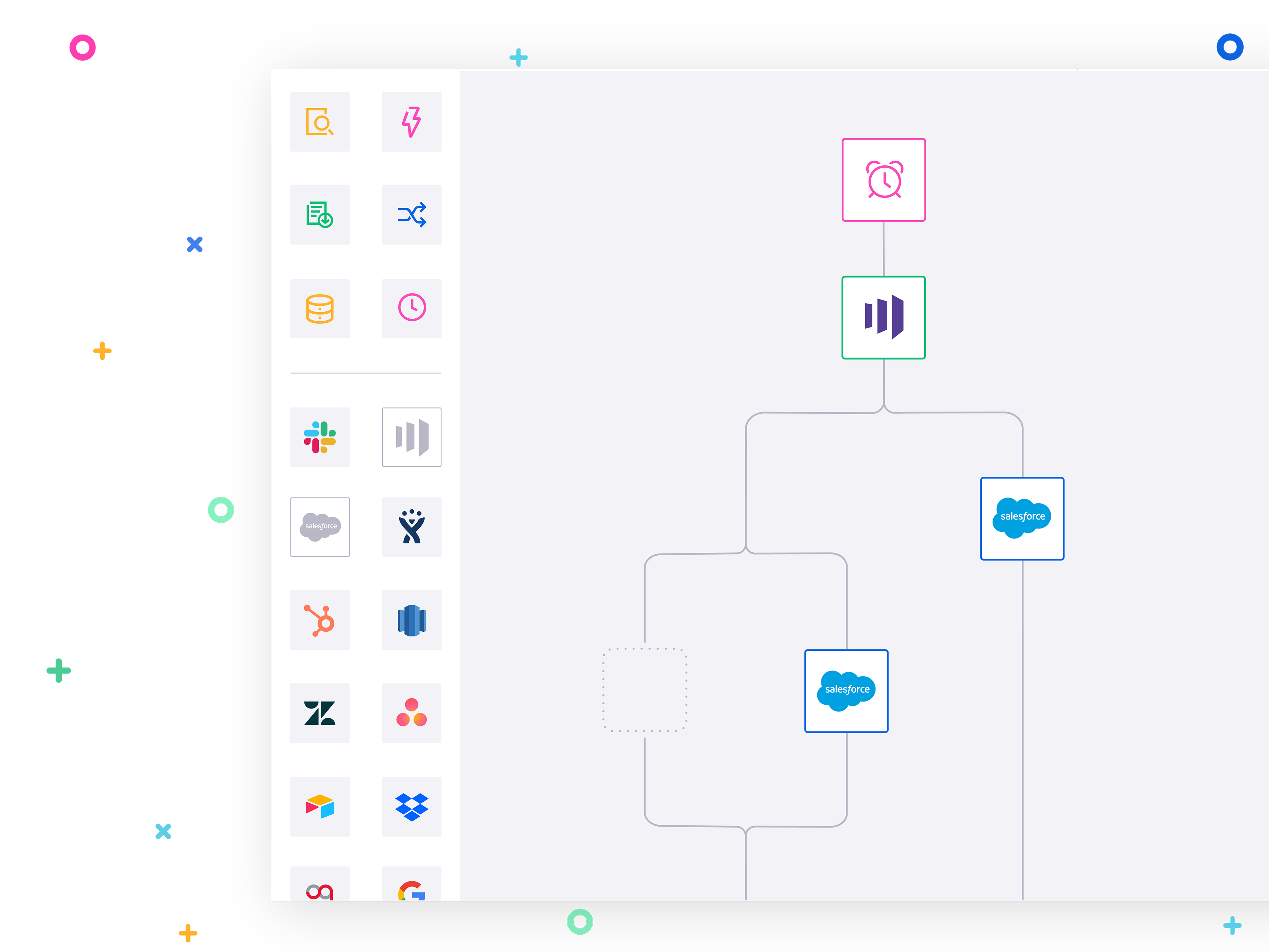Click the blue shuffle arrows icon

point(411,215)
